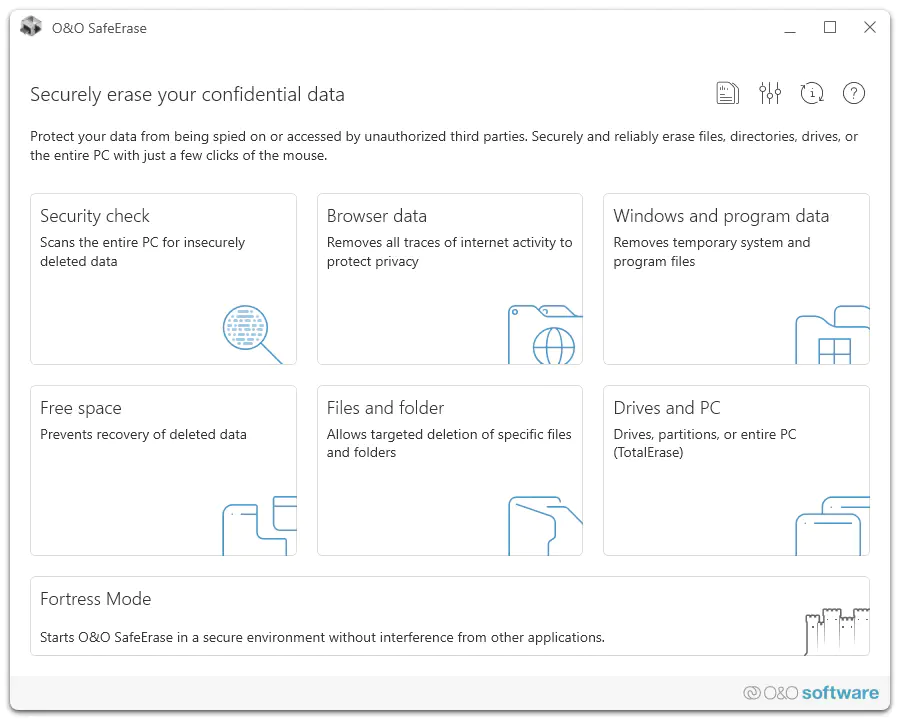The height and width of the screenshot is (720, 900).
Task: Open the Reports view
Action: coord(727,93)
